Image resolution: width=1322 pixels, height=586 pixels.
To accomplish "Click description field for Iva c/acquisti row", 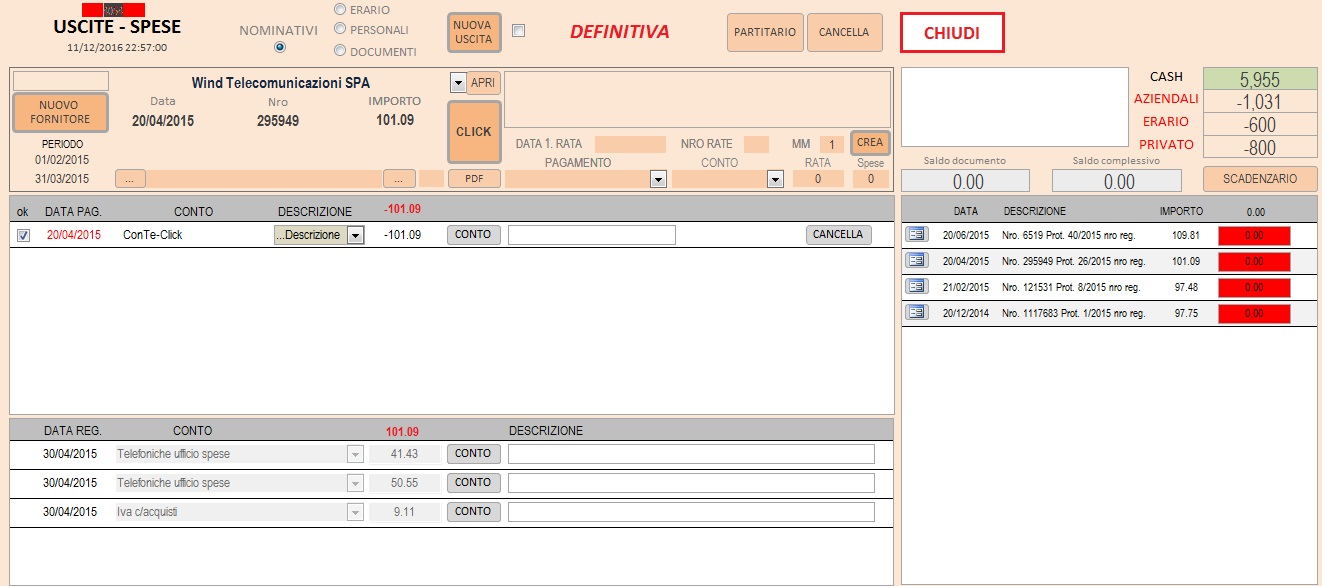I will coord(691,512).
